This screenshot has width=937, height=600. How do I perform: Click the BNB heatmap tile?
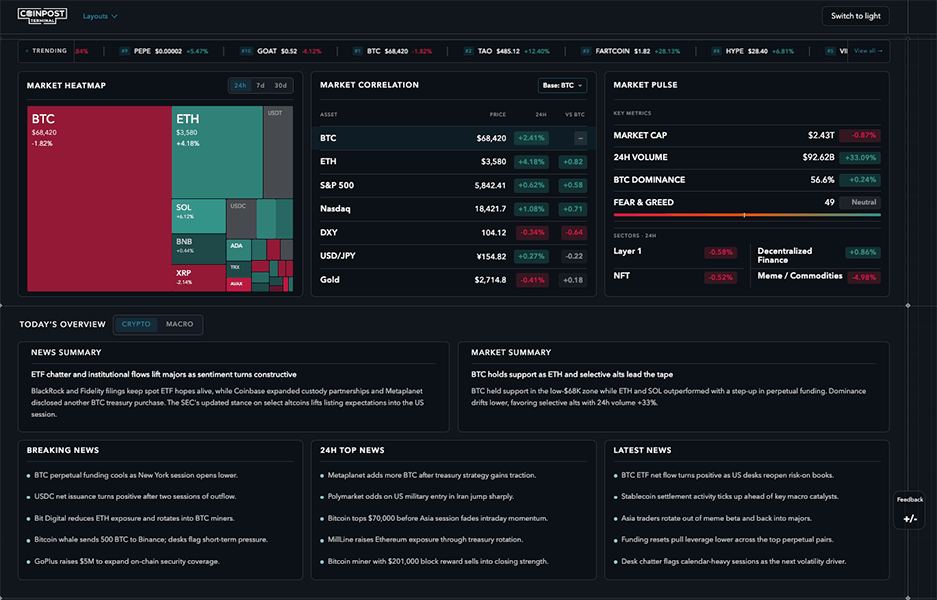[198, 249]
